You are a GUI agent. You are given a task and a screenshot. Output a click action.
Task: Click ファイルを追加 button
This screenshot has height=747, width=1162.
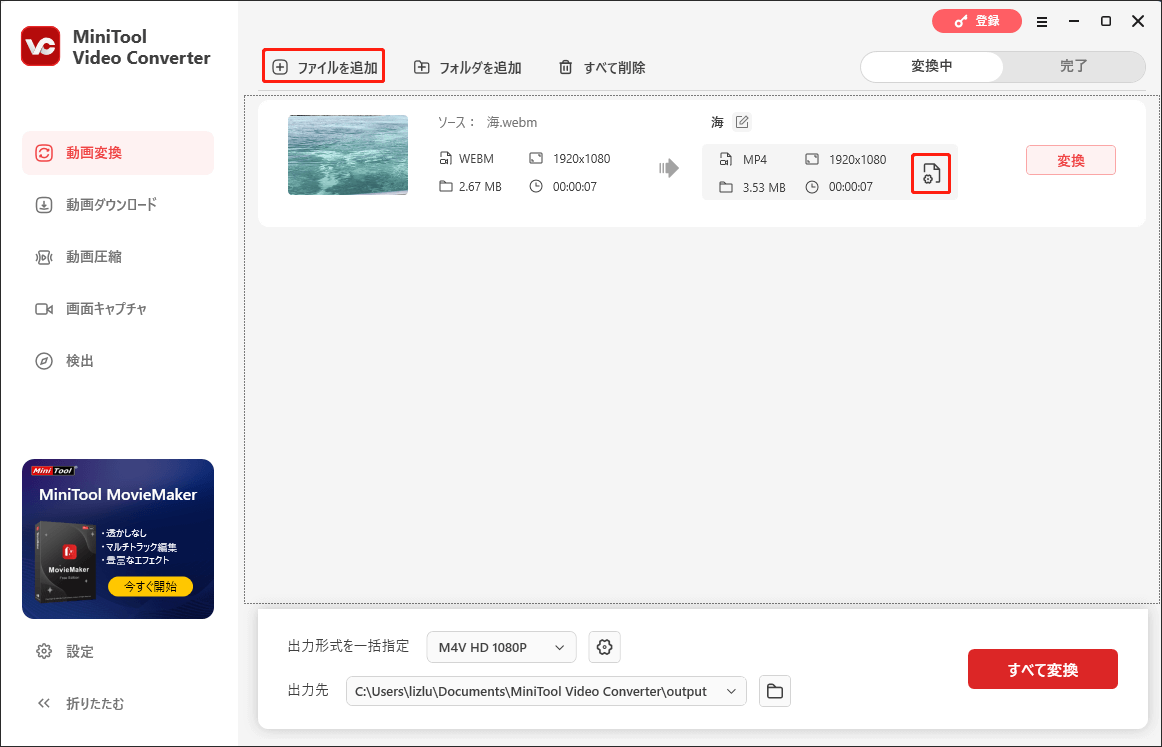[324, 67]
